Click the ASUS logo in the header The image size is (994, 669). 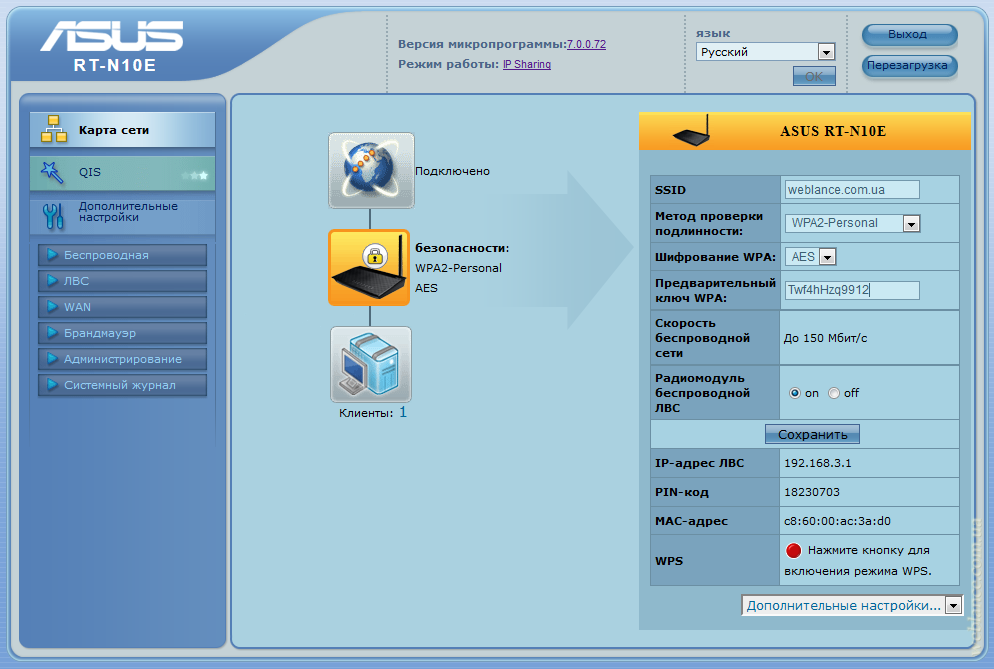coord(112,36)
